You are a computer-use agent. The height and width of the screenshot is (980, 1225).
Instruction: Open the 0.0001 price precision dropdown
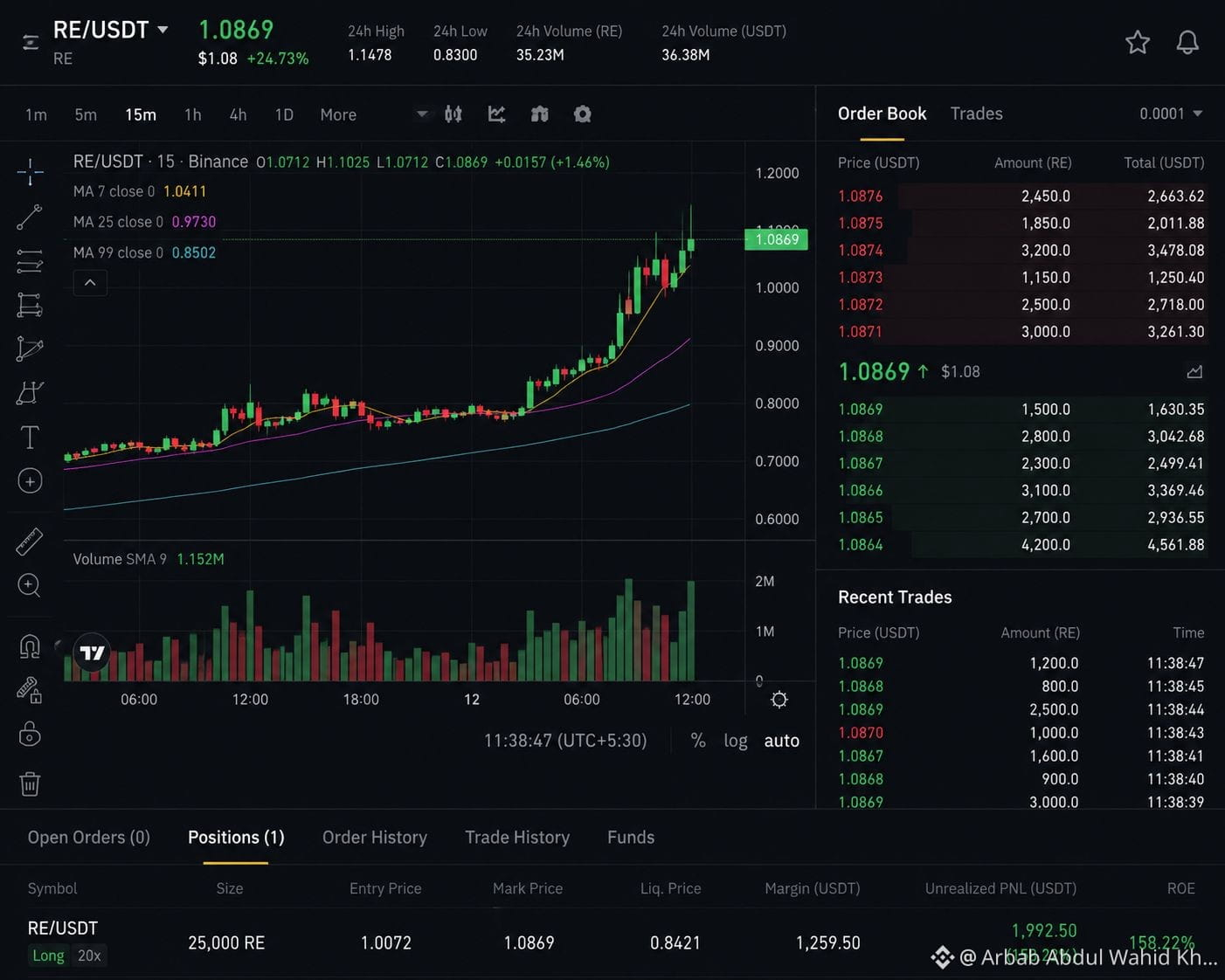(x=1171, y=114)
